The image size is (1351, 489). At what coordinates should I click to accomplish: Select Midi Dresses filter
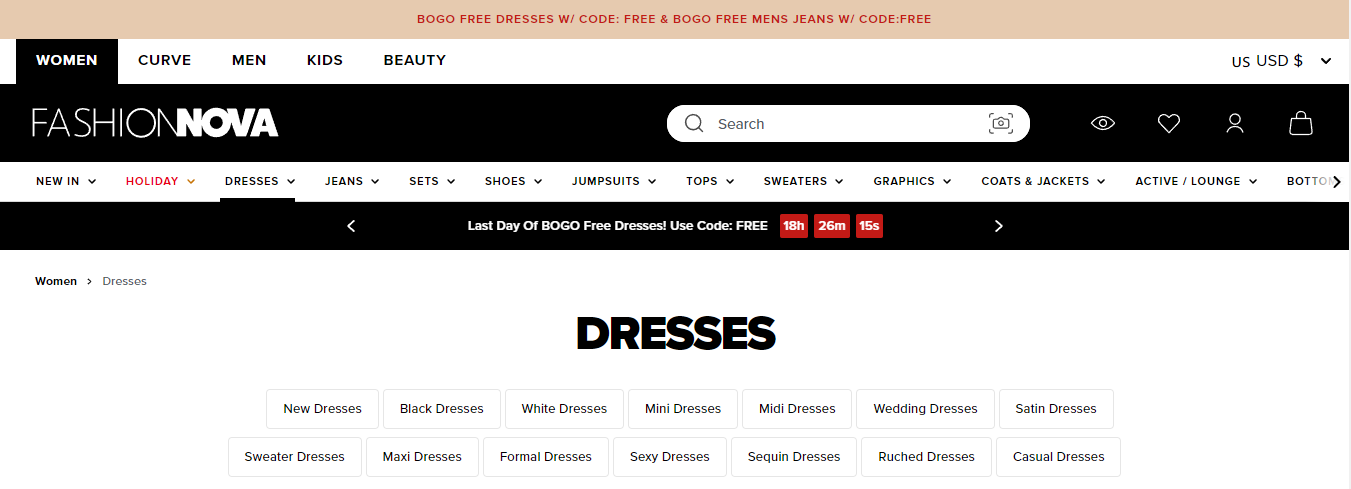tap(797, 409)
